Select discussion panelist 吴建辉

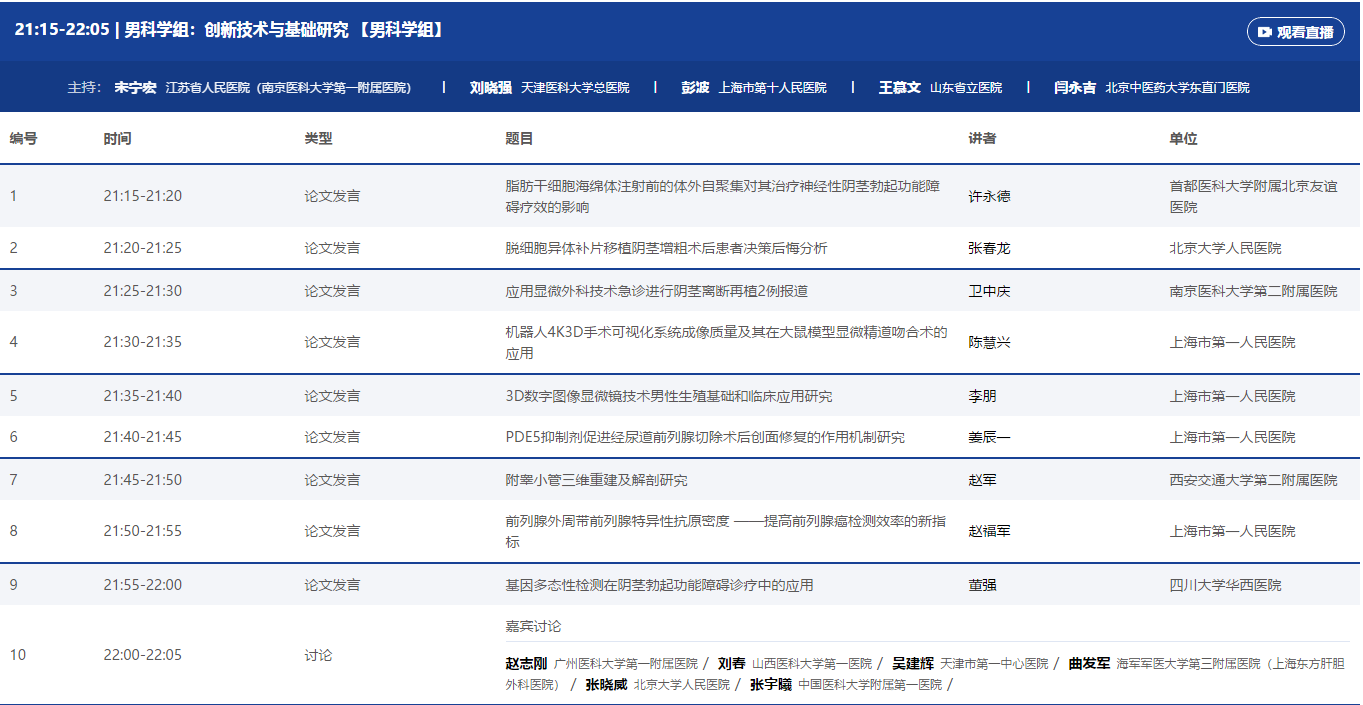point(912,663)
